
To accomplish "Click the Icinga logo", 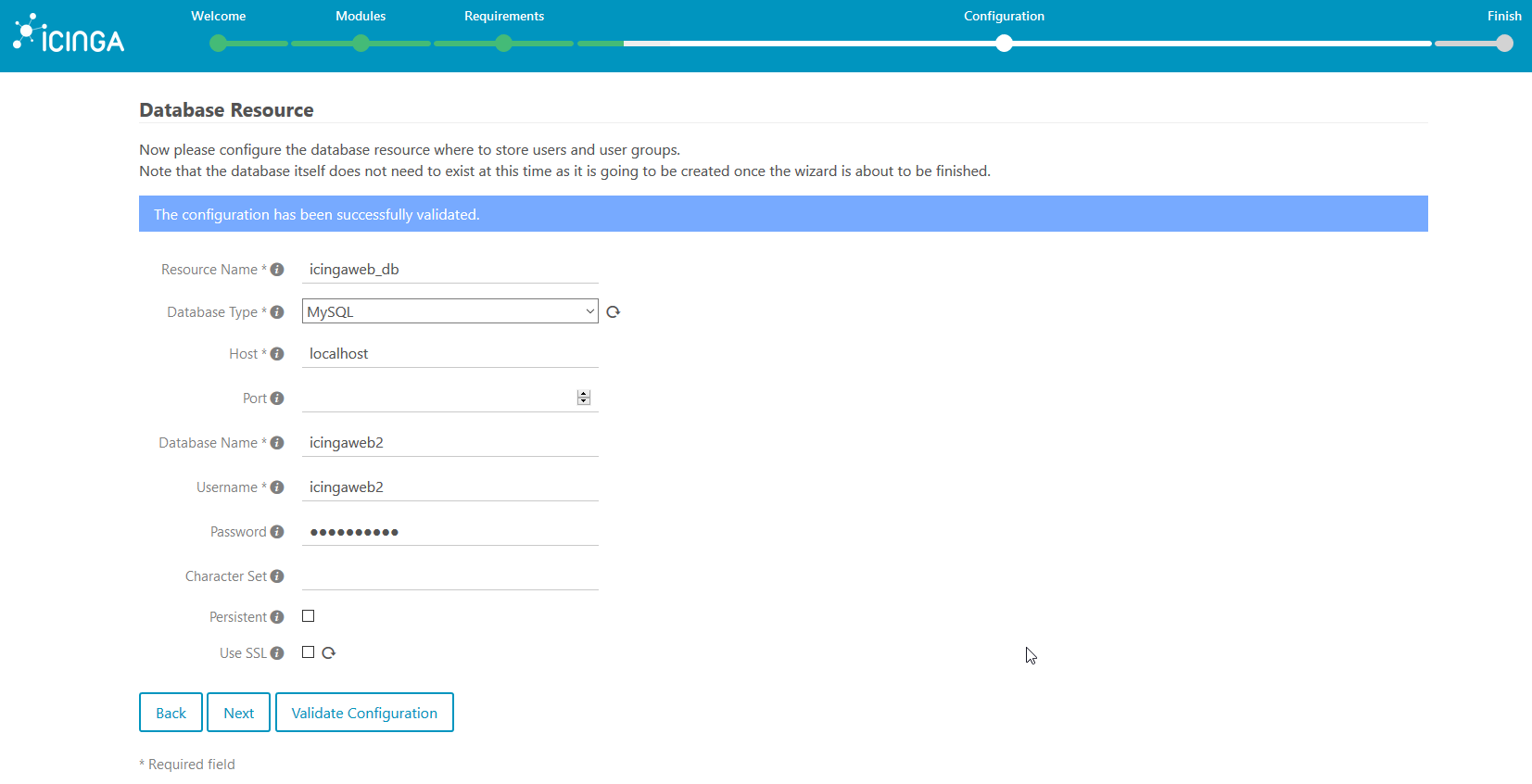I will point(69,33).
